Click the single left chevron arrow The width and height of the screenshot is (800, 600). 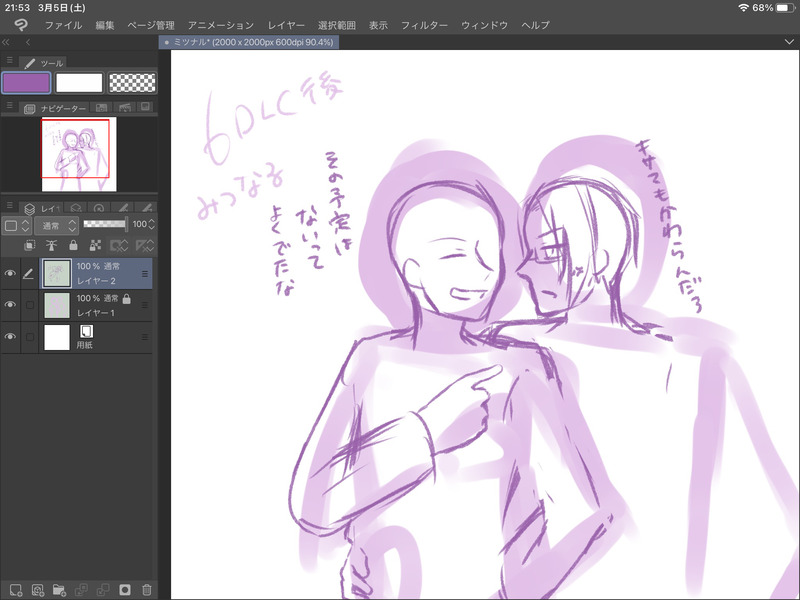click(x=28, y=42)
